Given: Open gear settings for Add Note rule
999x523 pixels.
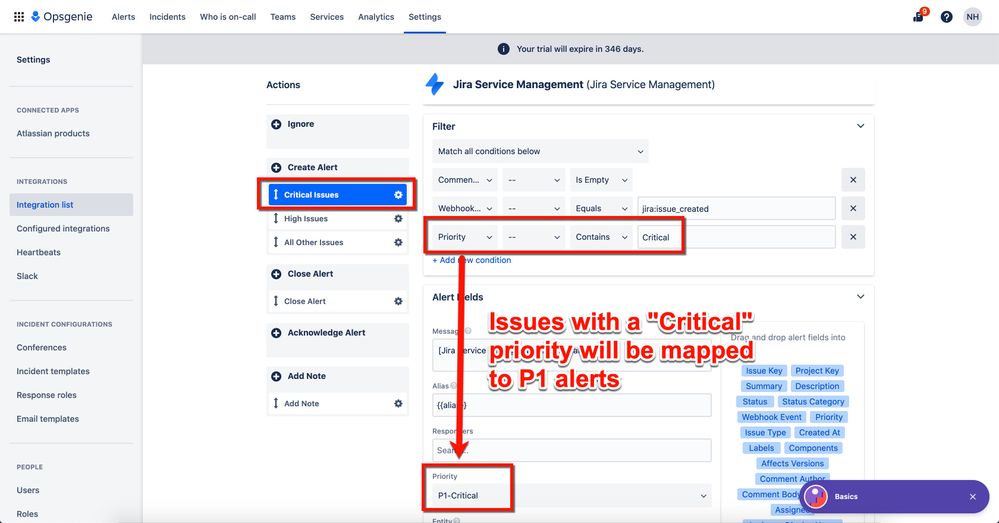Looking at the screenshot, I should coord(398,404).
